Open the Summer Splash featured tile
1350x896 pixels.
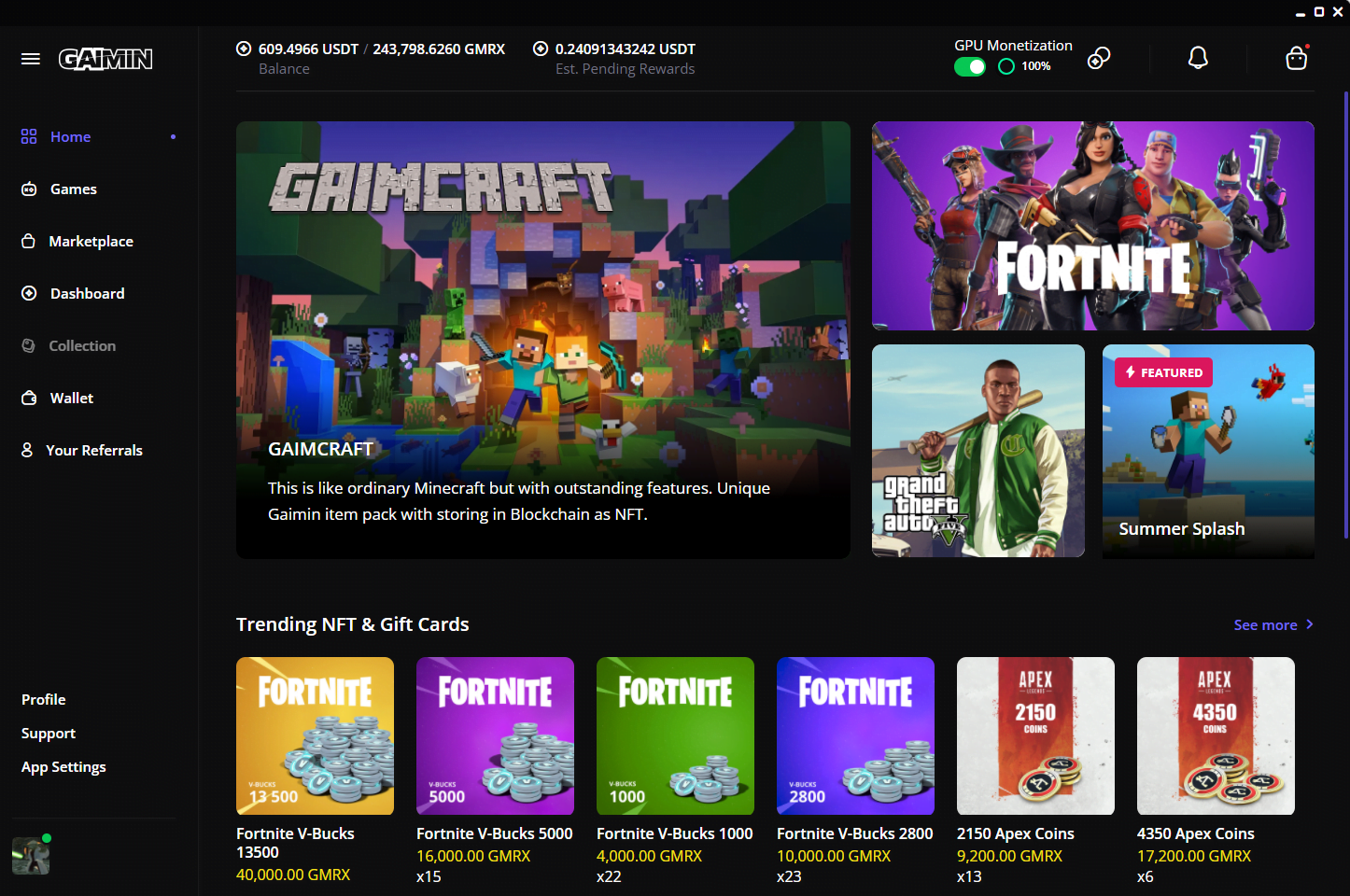click(1208, 451)
